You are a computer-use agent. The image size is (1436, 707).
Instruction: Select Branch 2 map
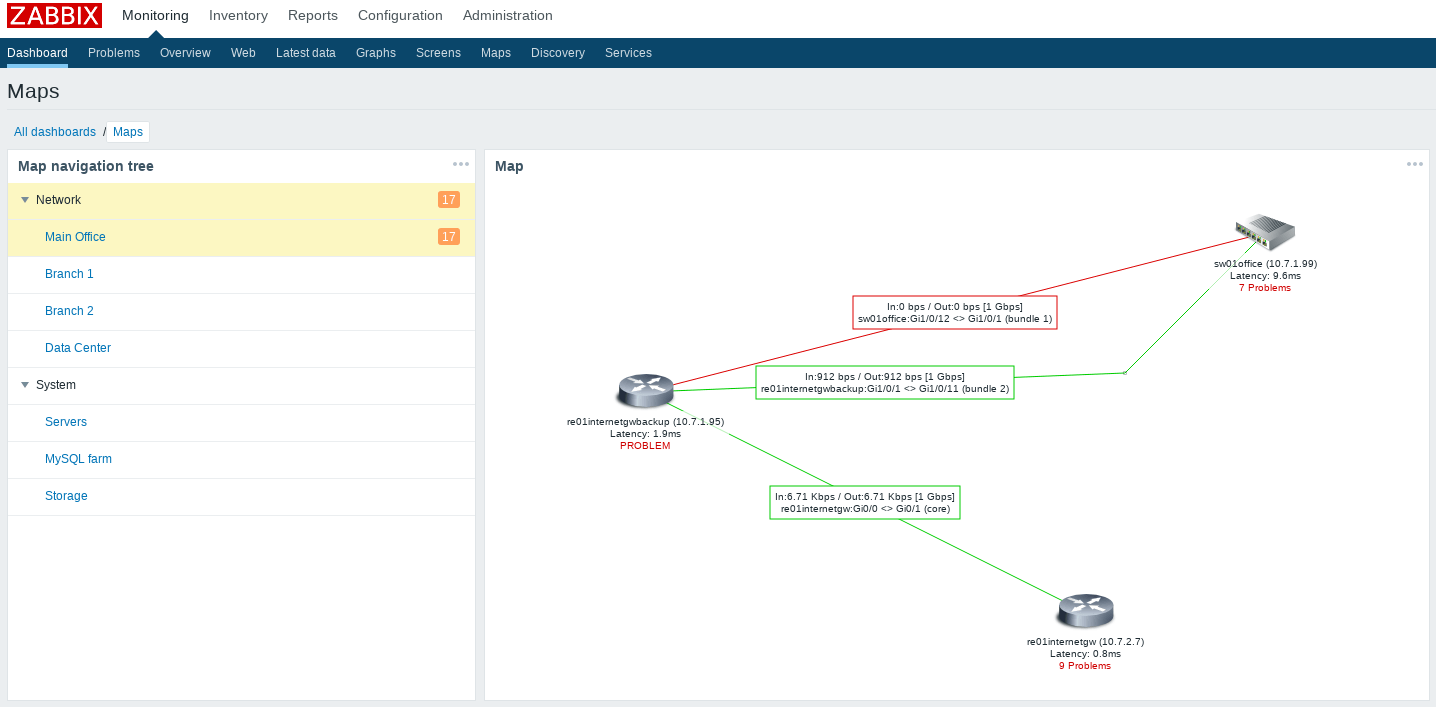[x=69, y=311]
